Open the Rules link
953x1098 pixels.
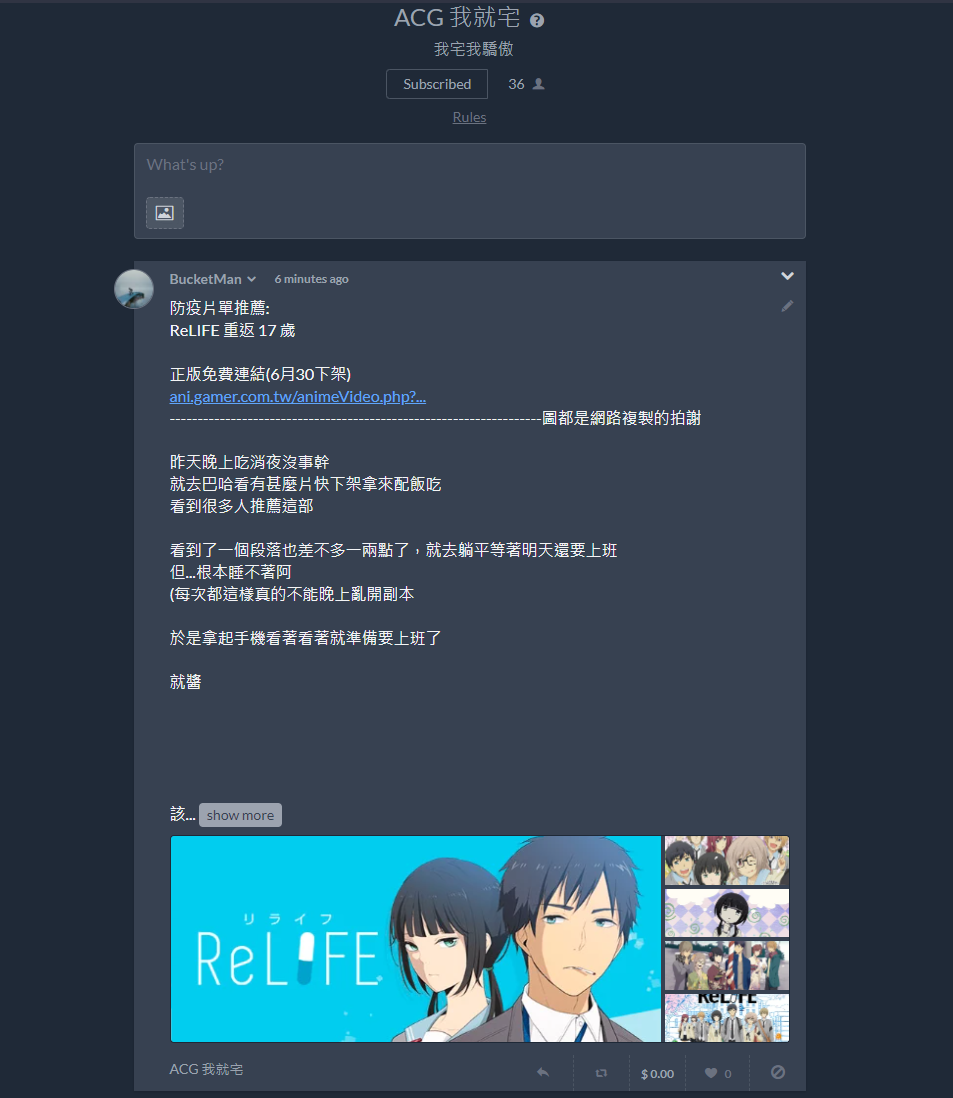pyautogui.click(x=469, y=117)
